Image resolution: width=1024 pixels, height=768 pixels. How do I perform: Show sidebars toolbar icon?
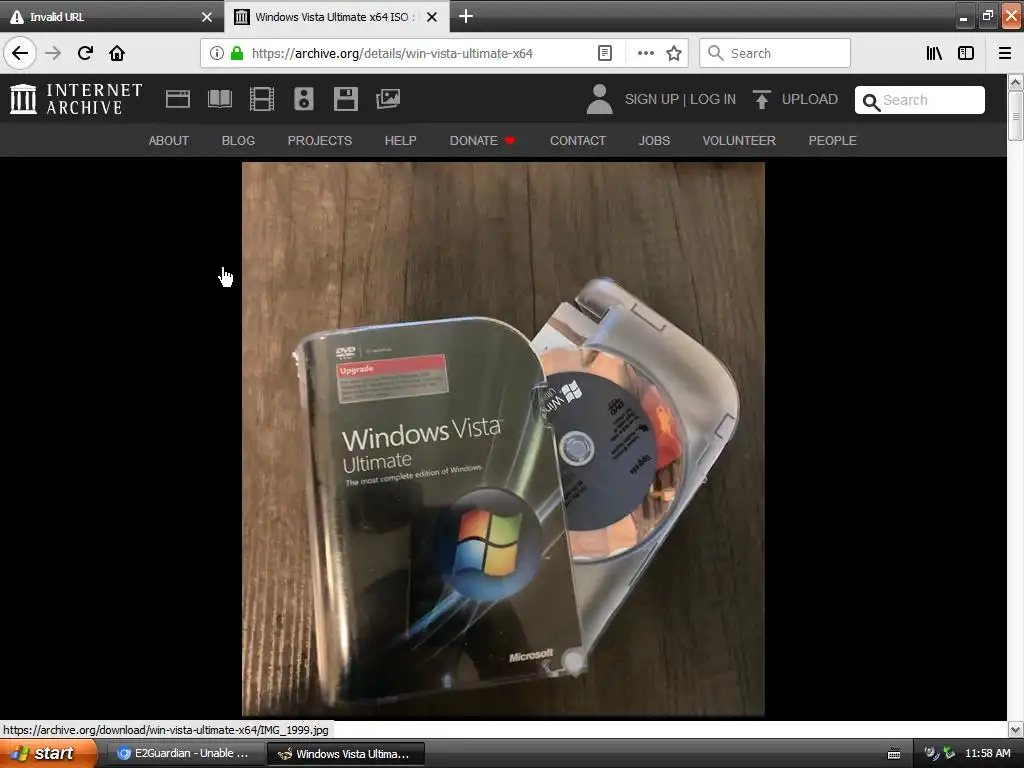point(966,53)
